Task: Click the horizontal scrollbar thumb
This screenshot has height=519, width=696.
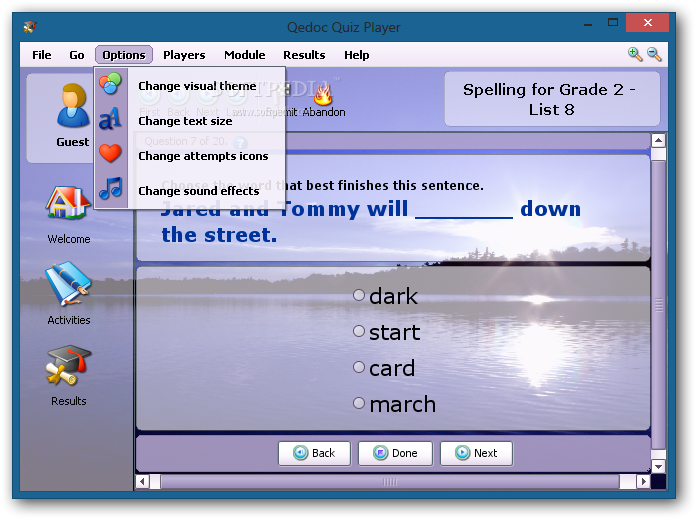Action: pyautogui.click(x=390, y=481)
